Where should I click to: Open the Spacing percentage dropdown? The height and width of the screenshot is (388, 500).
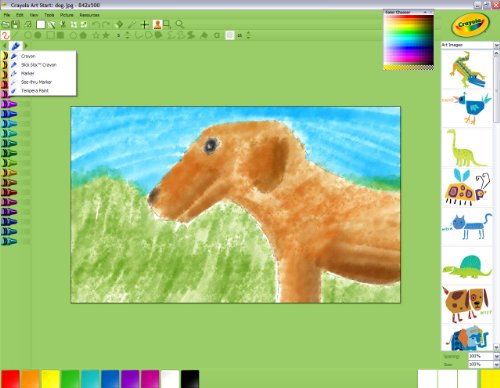pos(496,356)
